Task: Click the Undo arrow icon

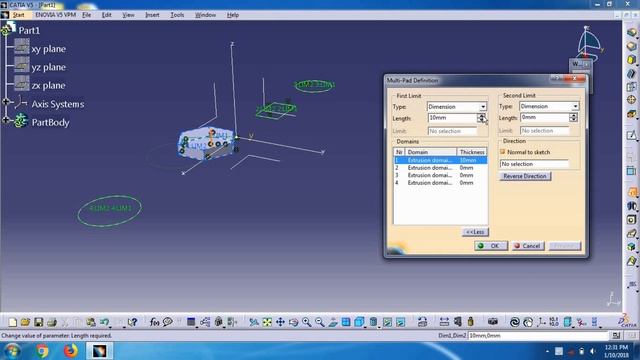Action: pyautogui.click(x=104, y=322)
